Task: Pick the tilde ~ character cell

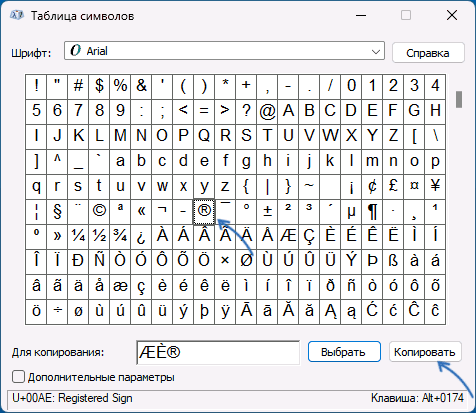Action: click(x=309, y=187)
